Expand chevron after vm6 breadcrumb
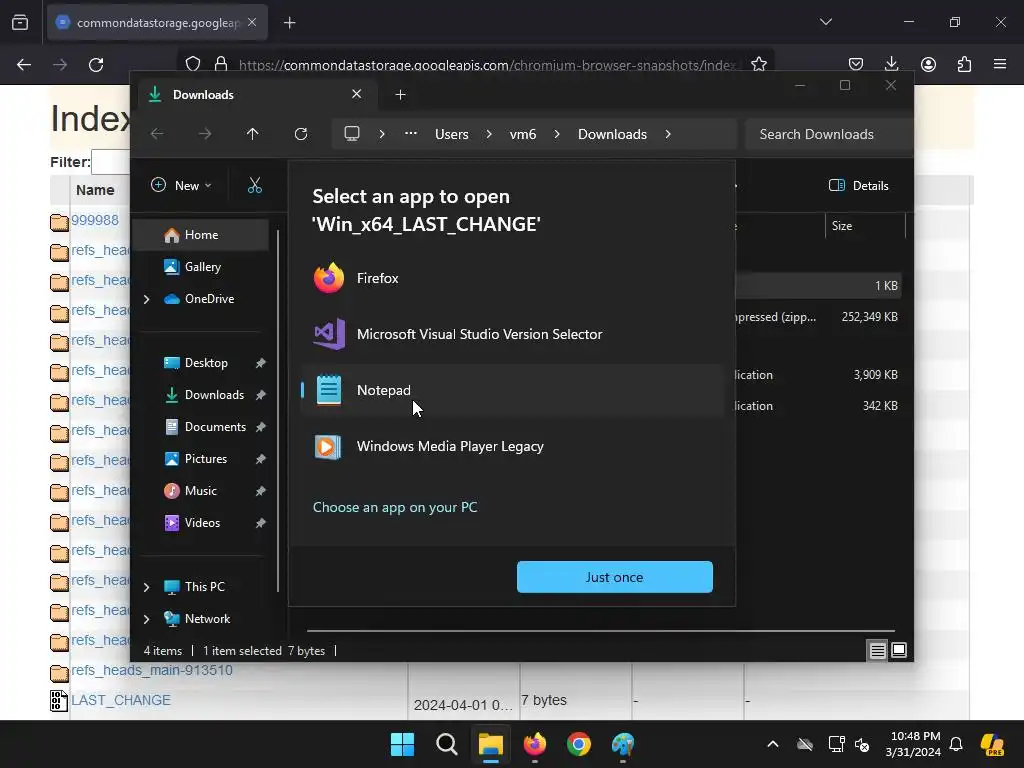Image resolution: width=1024 pixels, height=768 pixels. tap(557, 134)
